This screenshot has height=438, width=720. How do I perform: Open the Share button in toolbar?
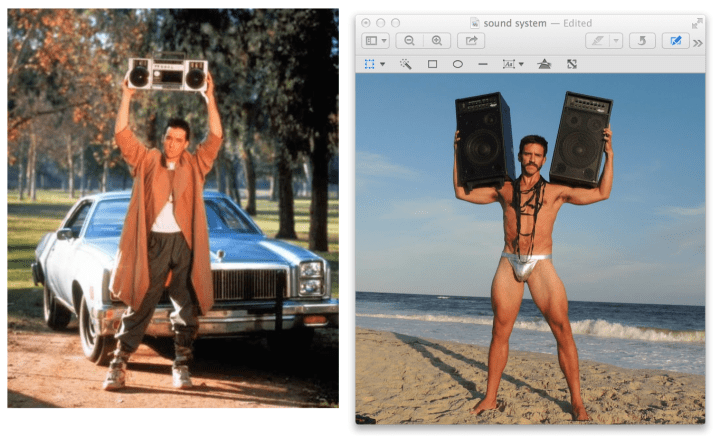click(x=470, y=41)
